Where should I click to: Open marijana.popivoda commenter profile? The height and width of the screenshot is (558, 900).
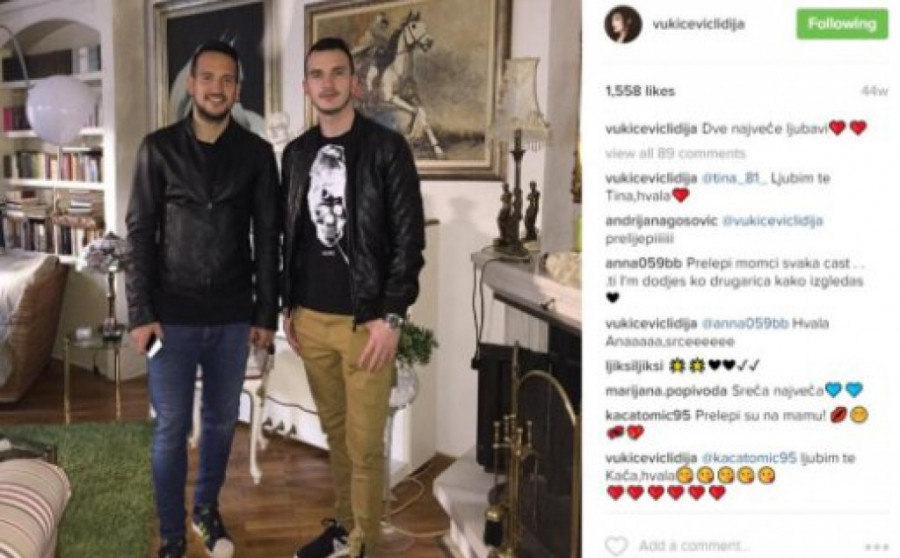(666, 391)
